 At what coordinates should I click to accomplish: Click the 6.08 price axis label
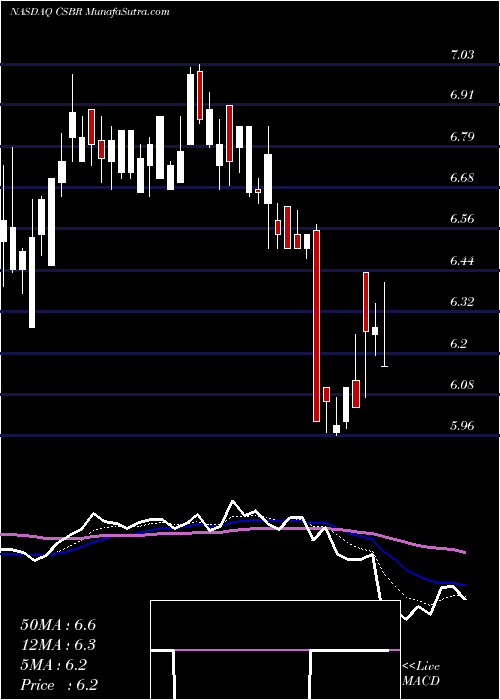coord(462,384)
